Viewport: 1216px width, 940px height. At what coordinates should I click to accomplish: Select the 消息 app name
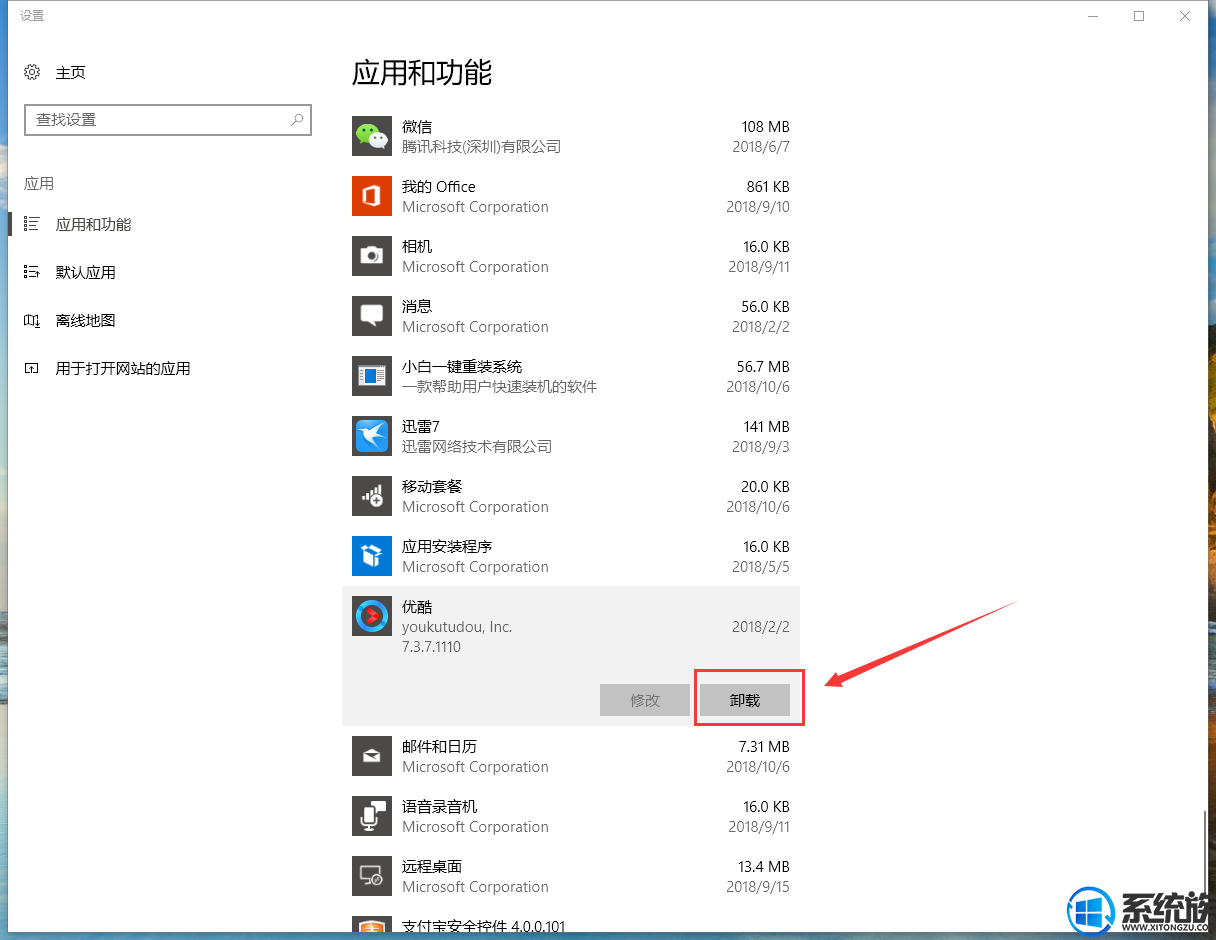tap(417, 306)
